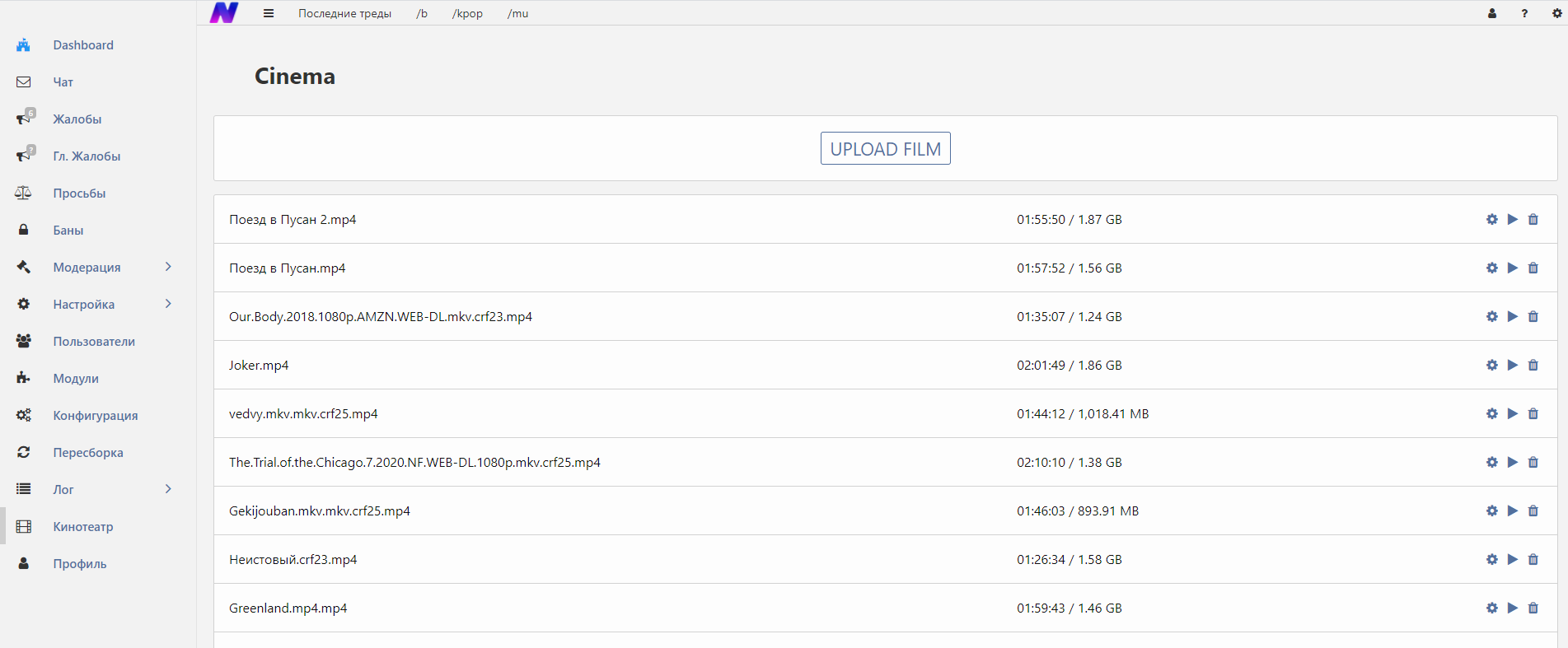Open the Жалобы sidebar item
Screen dimensions: 1568x648
point(77,119)
